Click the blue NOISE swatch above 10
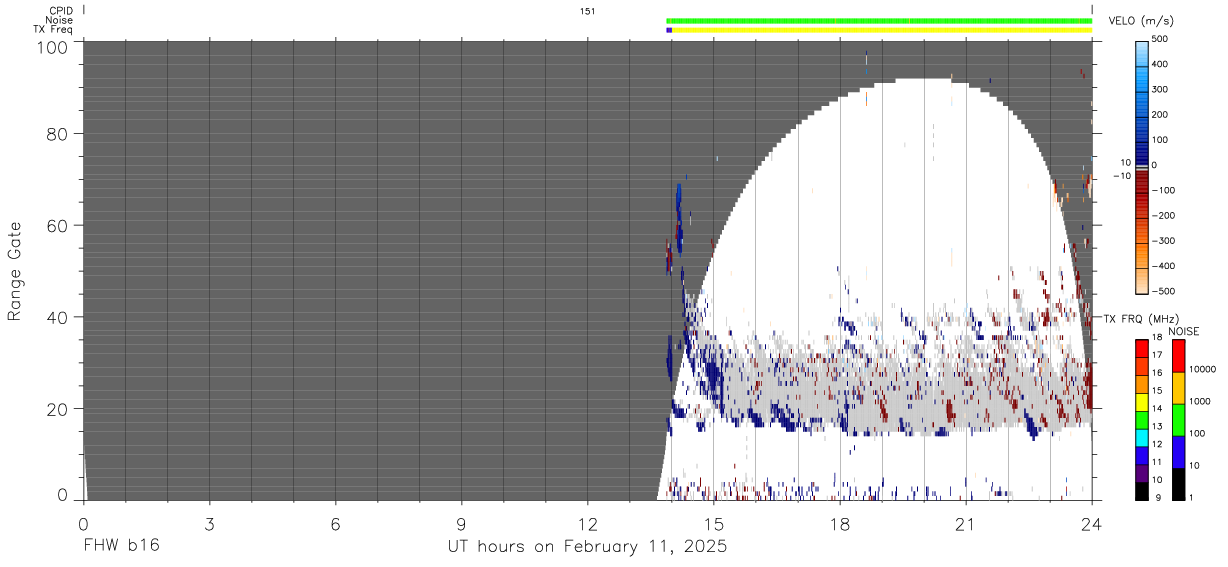 pos(1178,452)
